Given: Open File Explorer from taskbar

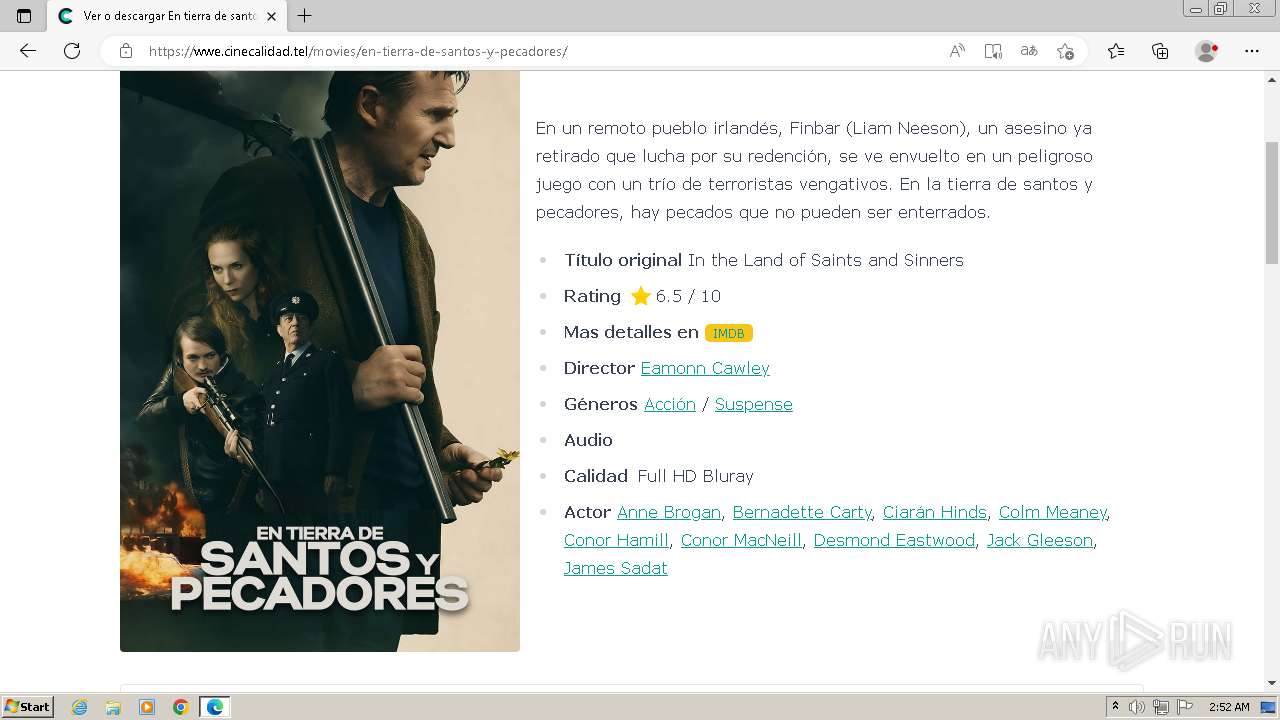Looking at the screenshot, I should pos(113,707).
